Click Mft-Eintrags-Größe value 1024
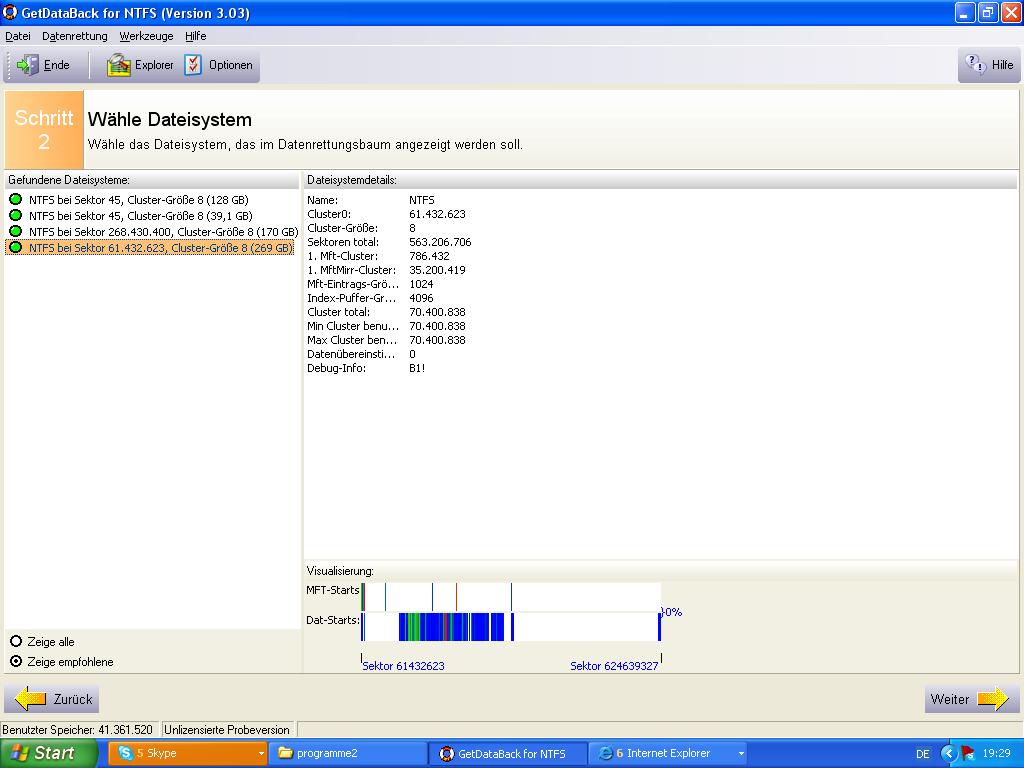The image size is (1024, 768). click(x=421, y=283)
